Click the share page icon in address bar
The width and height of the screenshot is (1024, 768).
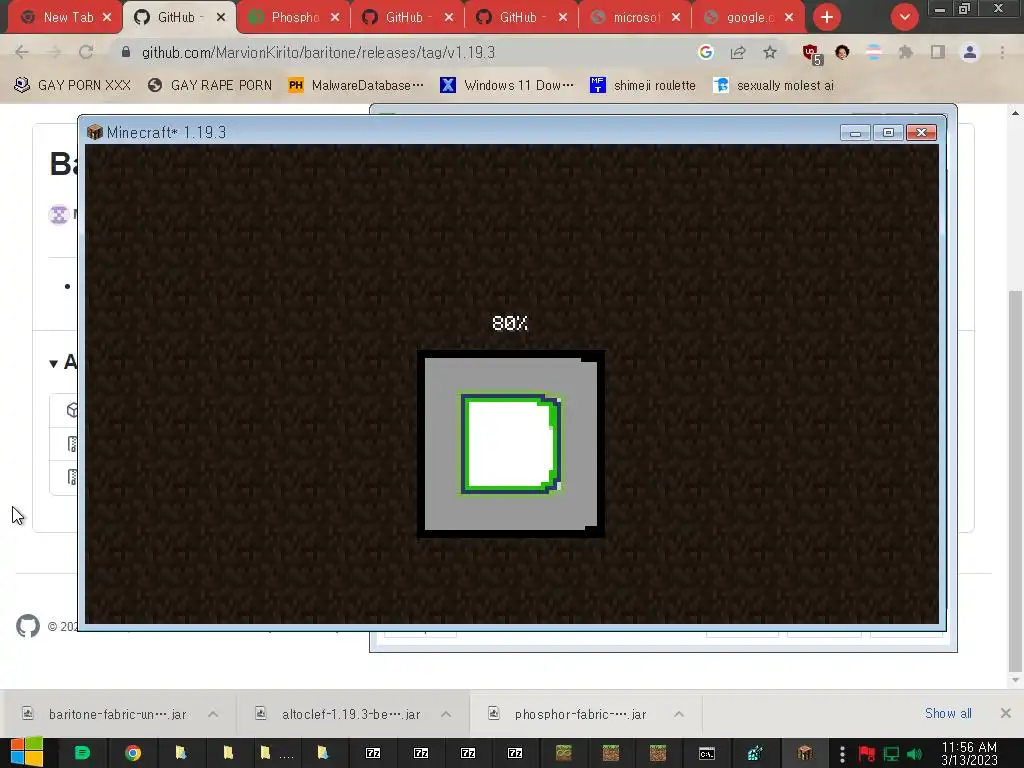(x=738, y=52)
